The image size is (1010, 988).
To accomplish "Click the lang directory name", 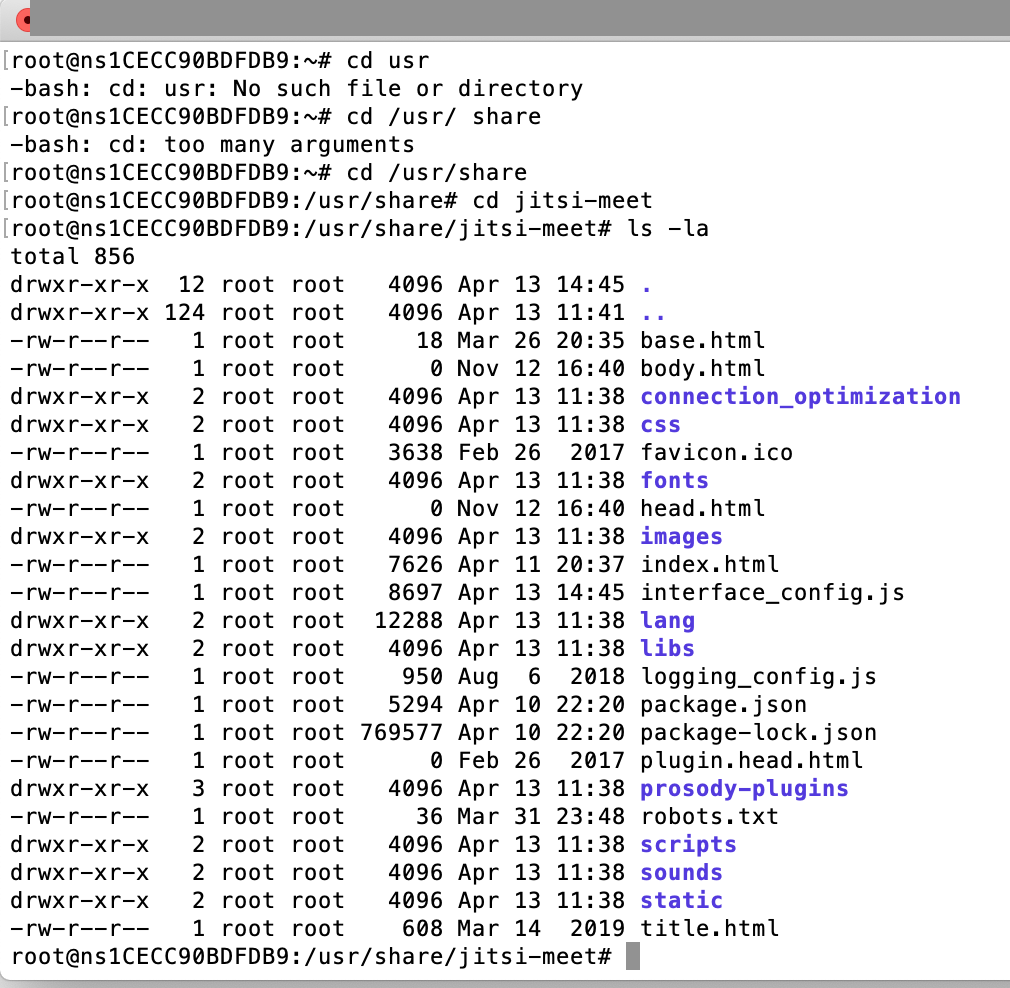I will pos(667,620).
